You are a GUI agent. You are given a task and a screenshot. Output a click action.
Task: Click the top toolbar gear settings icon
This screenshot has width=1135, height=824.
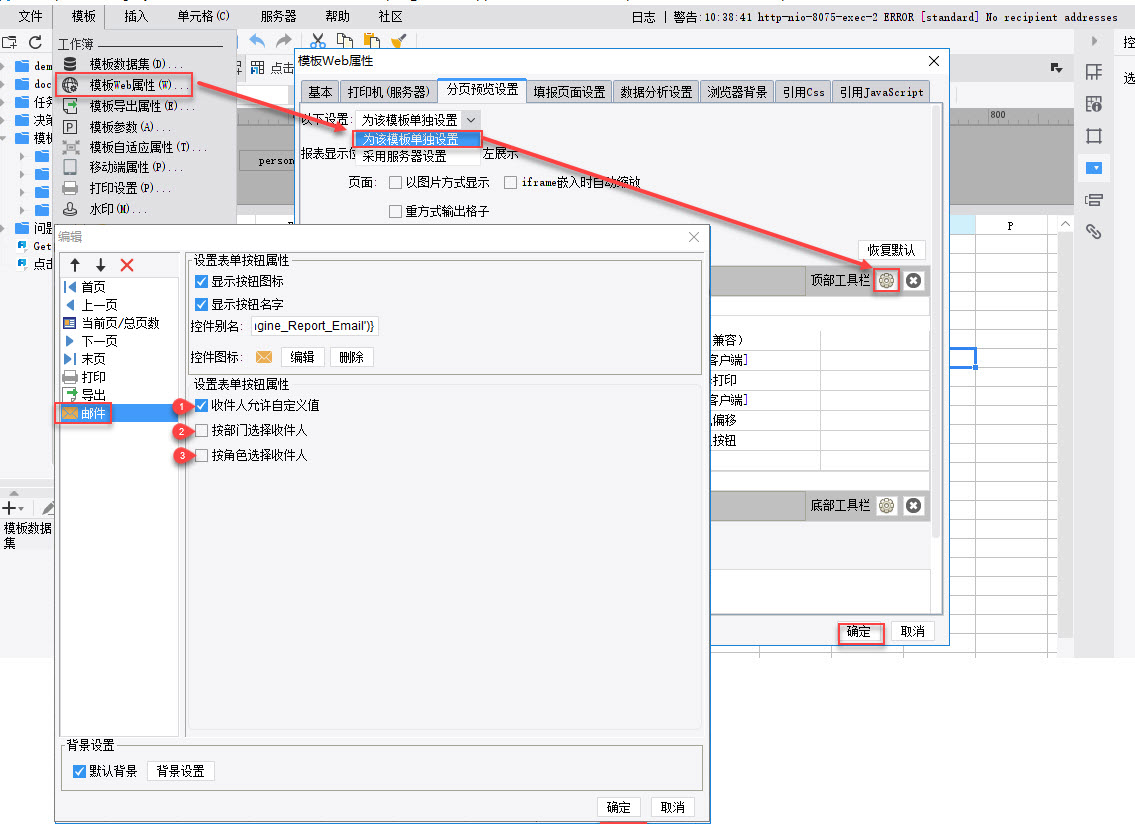887,281
